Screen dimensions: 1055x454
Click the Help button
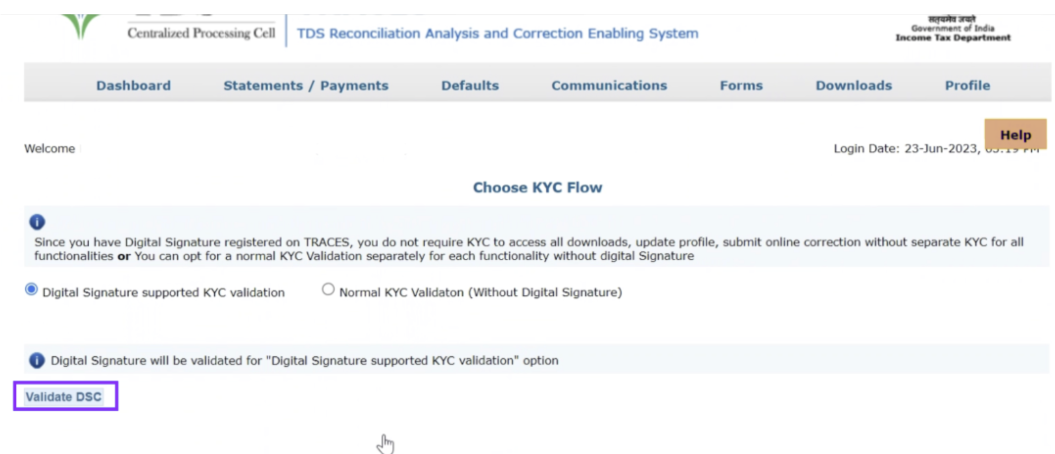click(x=1015, y=135)
